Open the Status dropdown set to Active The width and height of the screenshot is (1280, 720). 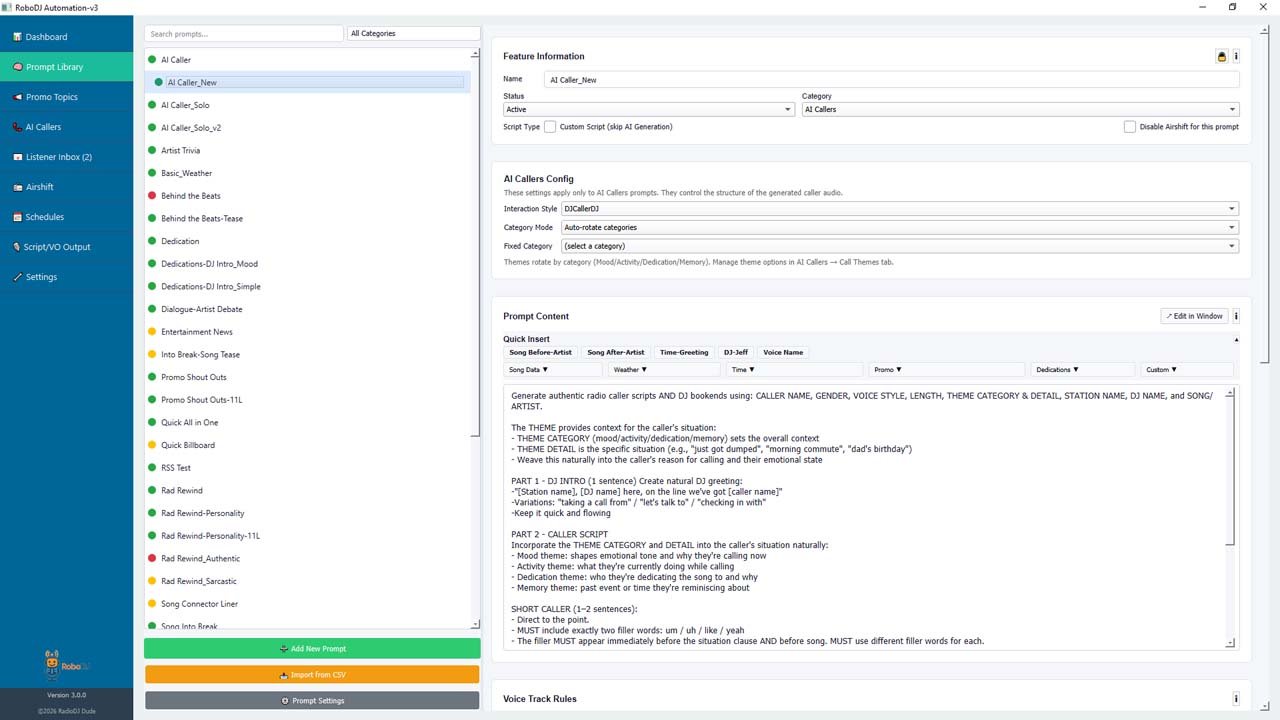tap(649, 110)
